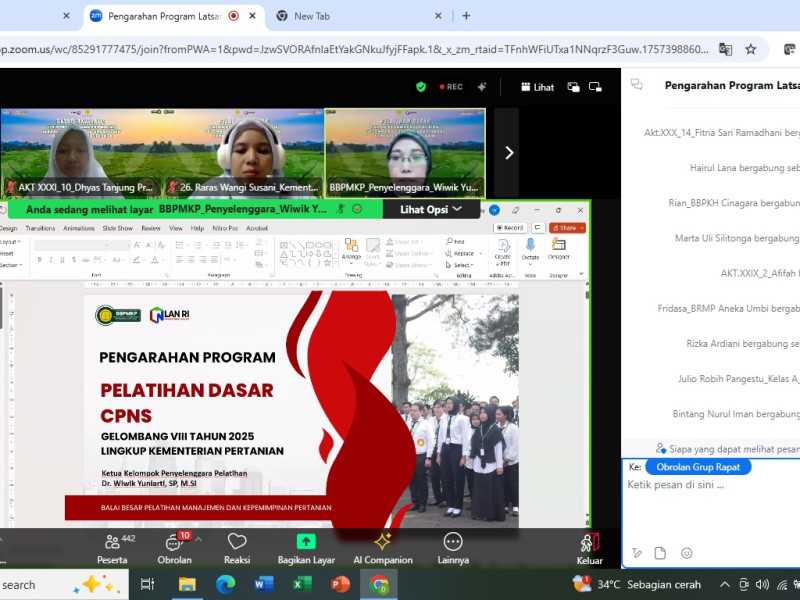
Task: Toggle the Obrolan chat panel
Action: pos(174,547)
